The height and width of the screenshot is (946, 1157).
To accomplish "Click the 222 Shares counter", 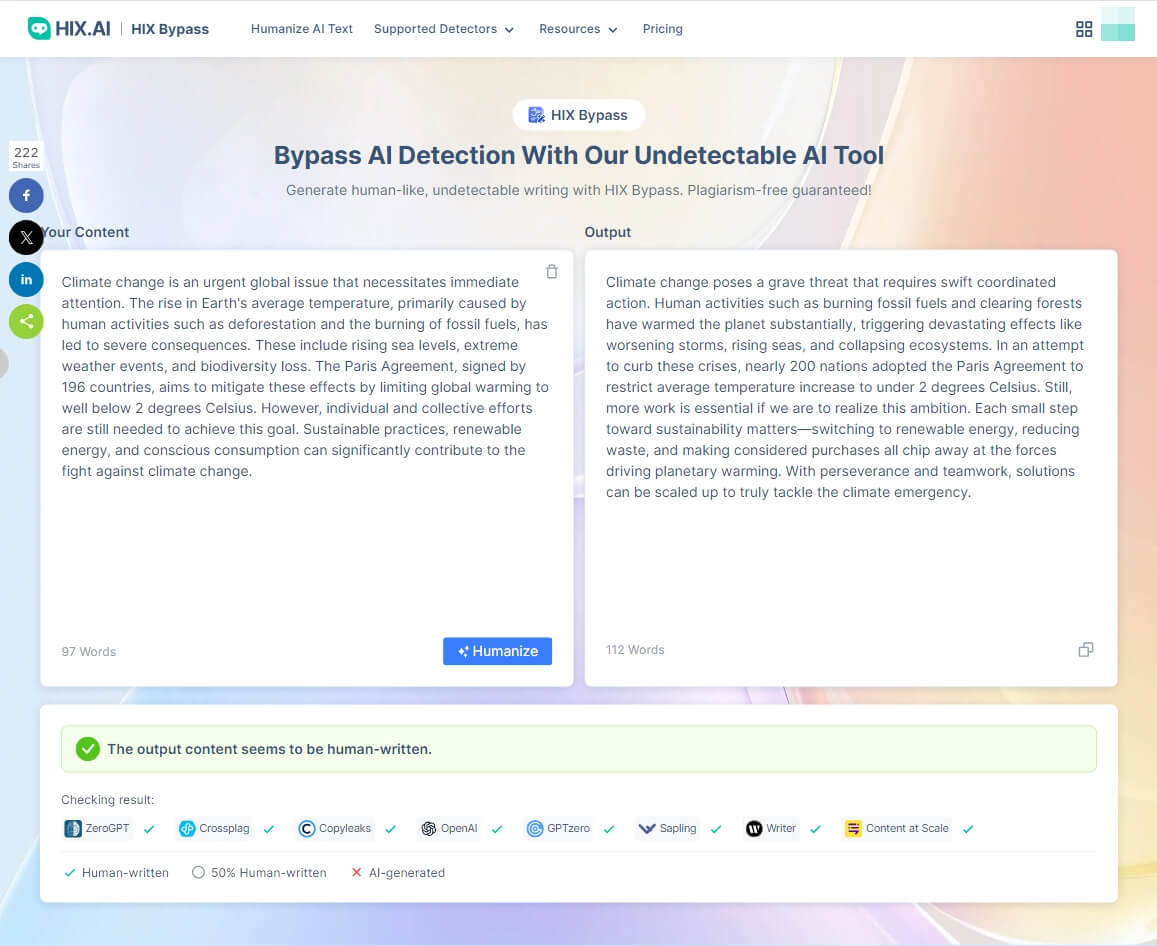I will tap(26, 156).
